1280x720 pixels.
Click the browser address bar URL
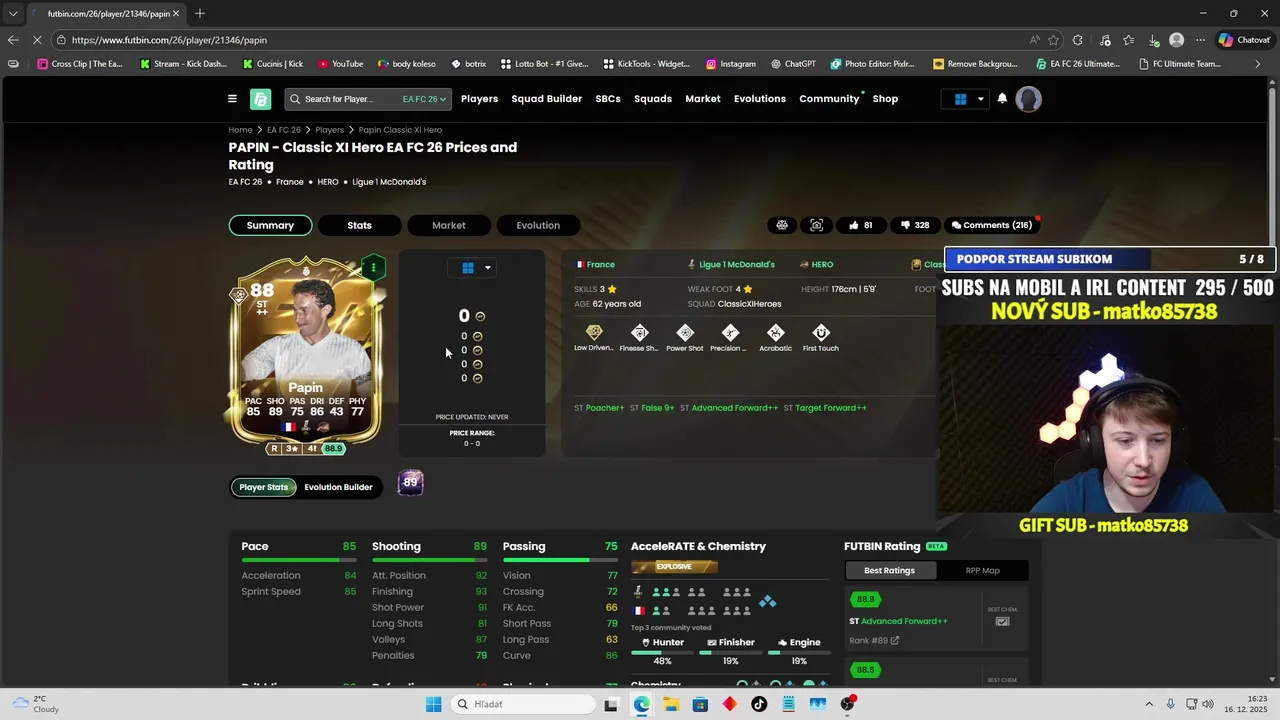pyautogui.click(x=169, y=40)
